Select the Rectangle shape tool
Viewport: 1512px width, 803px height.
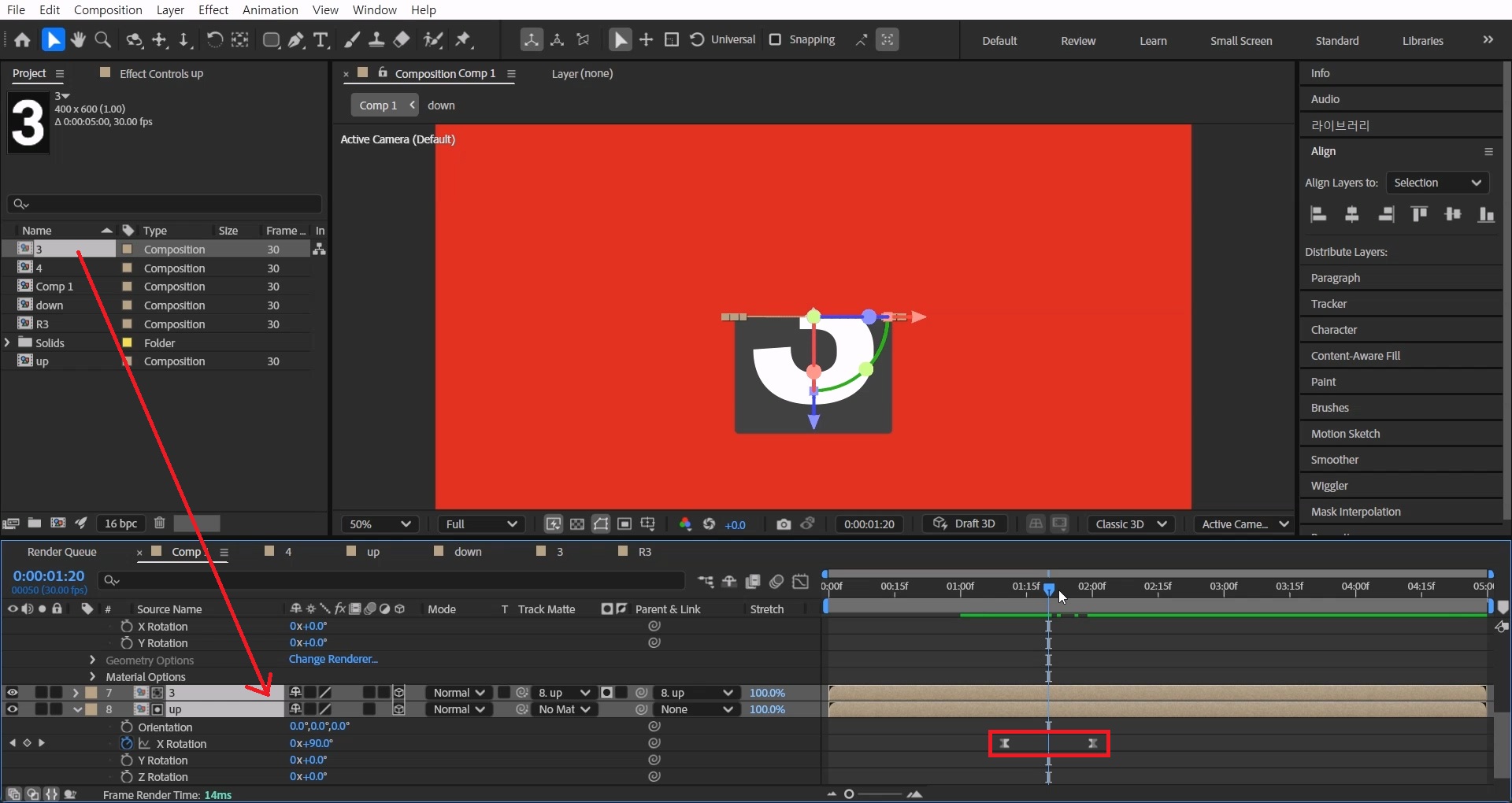coord(271,40)
